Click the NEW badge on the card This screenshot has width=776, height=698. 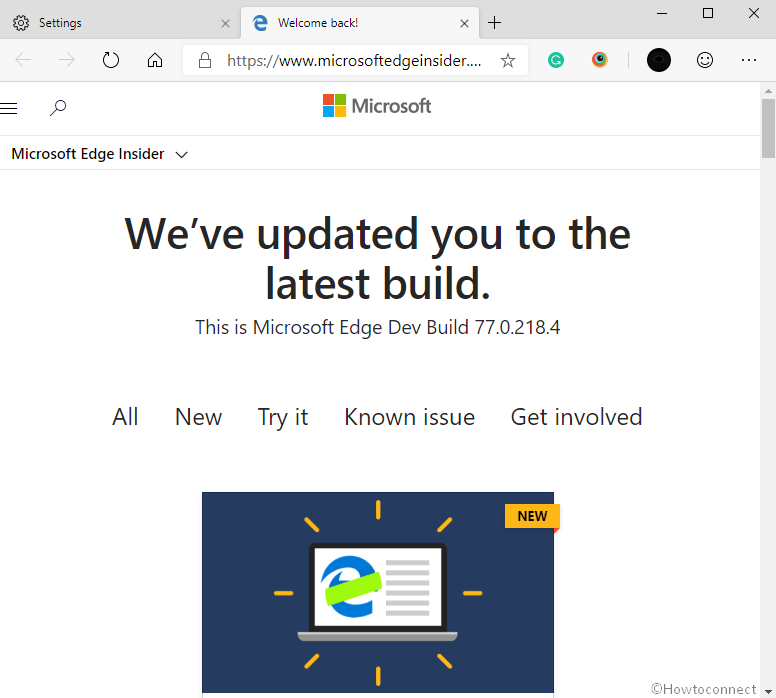pos(533,516)
